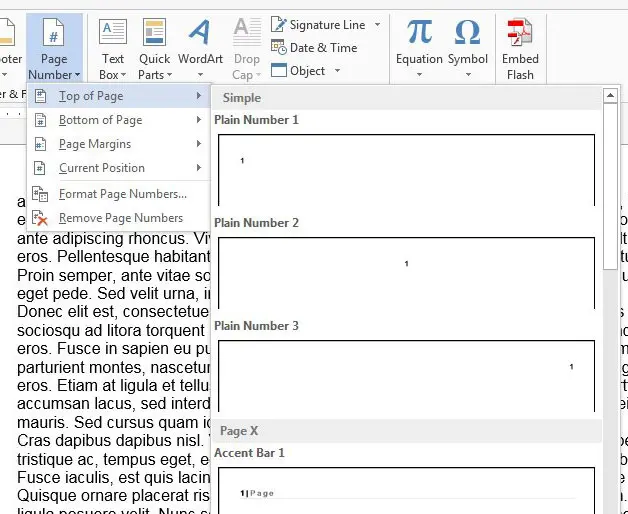The width and height of the screenshot is (628, 514).
Task: Select Plain Number 3 preview
Action: 405,376
